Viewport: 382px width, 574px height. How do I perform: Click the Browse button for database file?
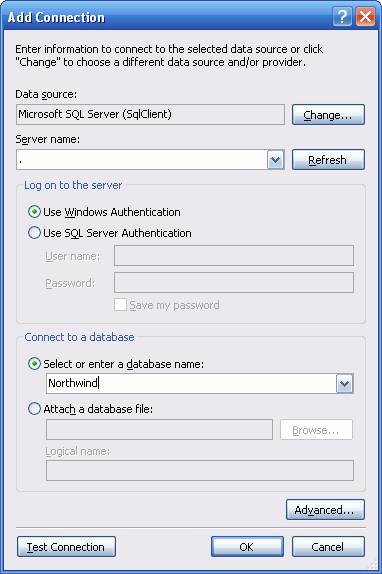[317, 430]
